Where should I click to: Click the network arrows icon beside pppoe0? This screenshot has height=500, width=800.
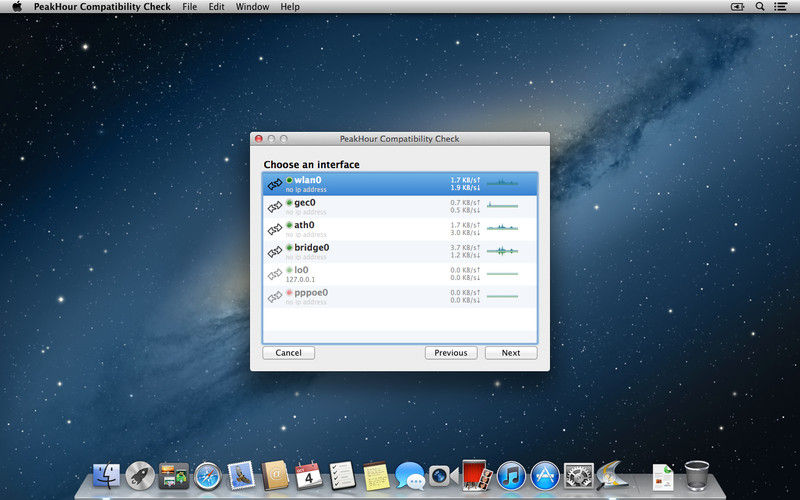click(x=275, y=296)
